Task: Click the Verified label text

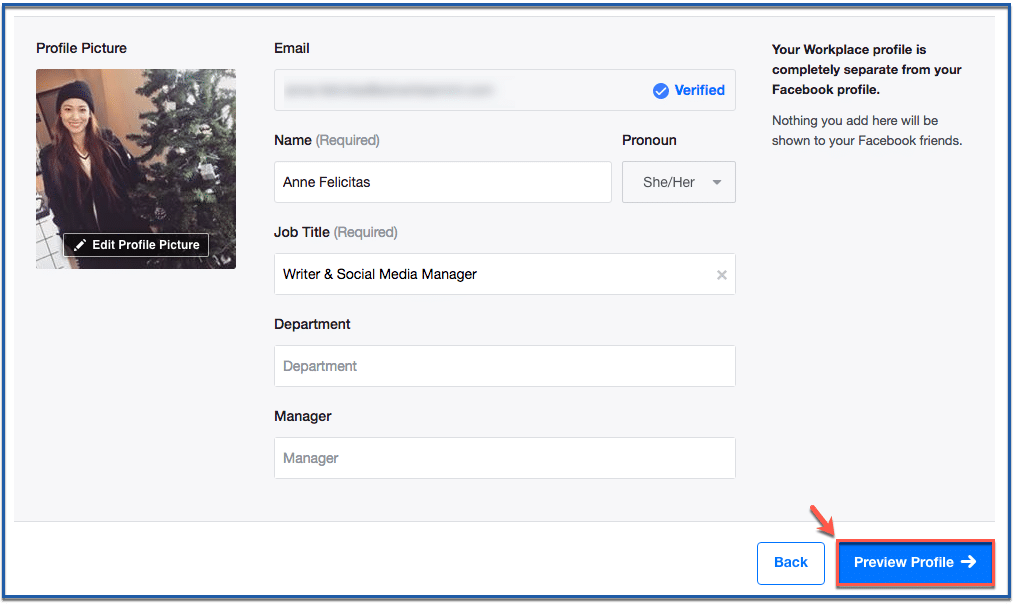Action: [699, 90]
